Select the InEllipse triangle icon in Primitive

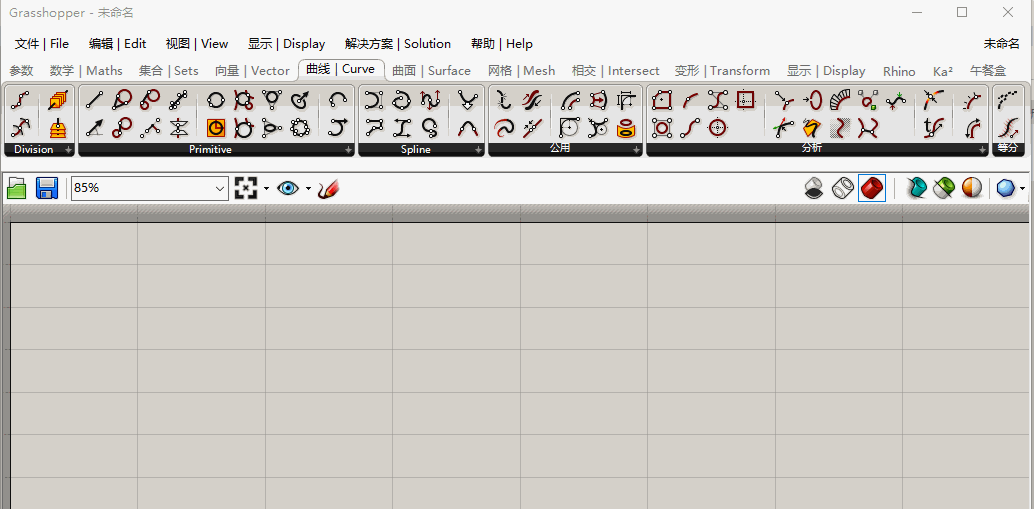[272, 127]
